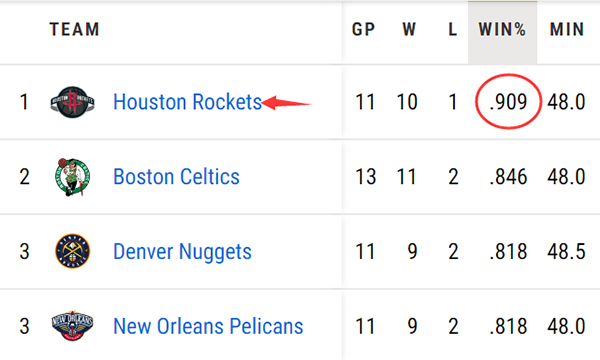Sort by the TEAM column header
The height and width of the screenshot is (360, 600).
(75, 29)
